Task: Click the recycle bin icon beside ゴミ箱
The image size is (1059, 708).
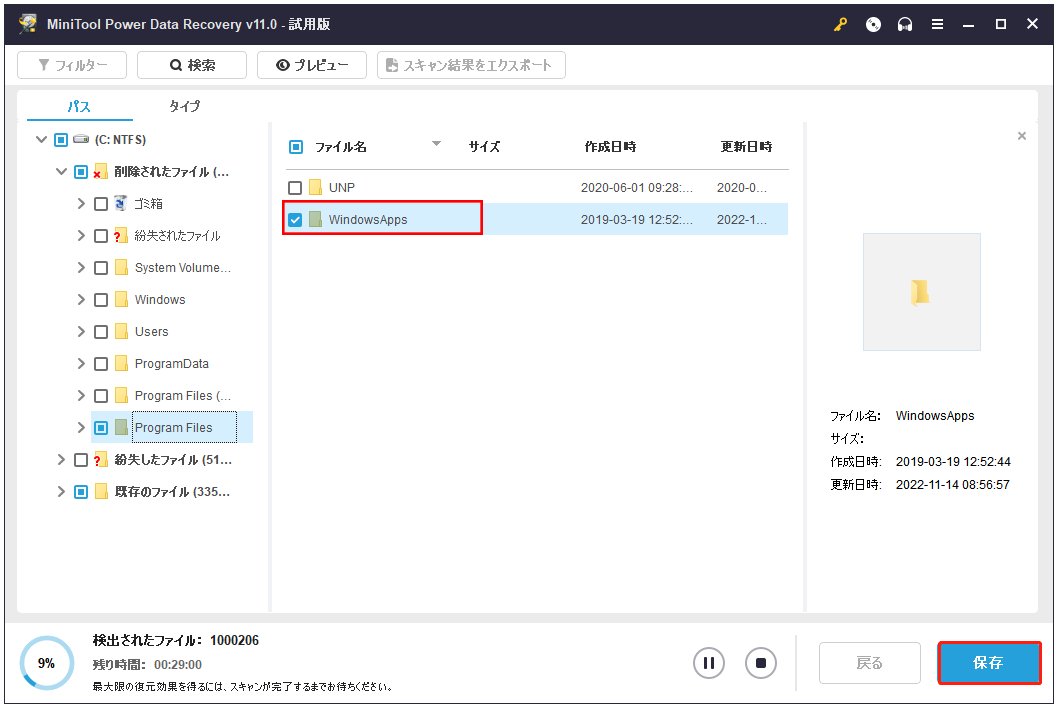Action: (x=121, y=203)
